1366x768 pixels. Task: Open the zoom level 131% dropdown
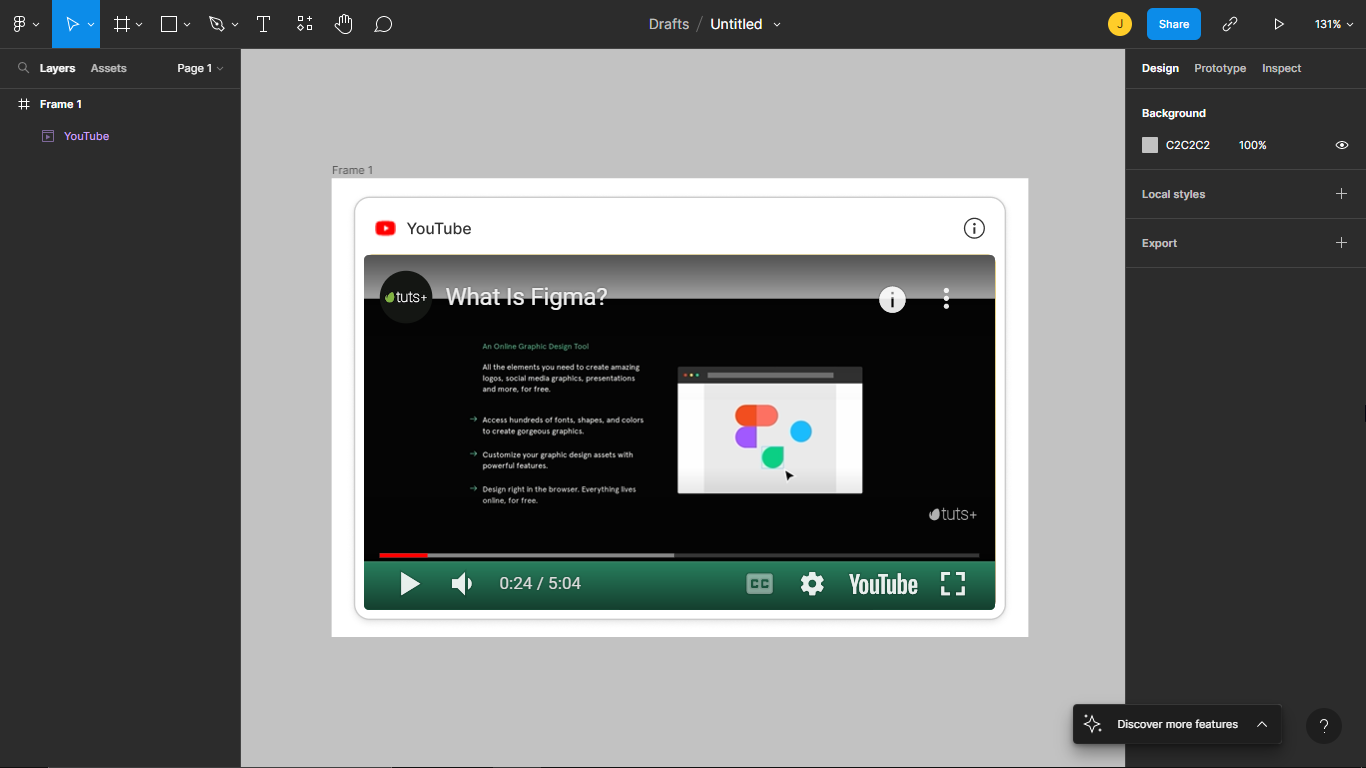1333,24
